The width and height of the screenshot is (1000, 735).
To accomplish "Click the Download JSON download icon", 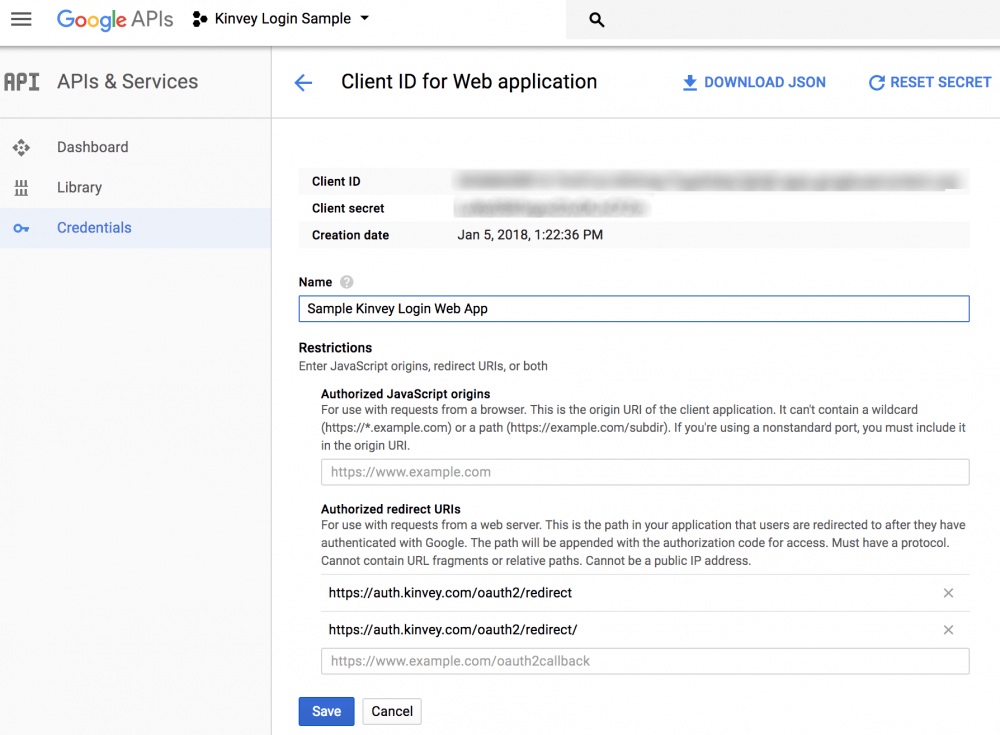I will tap(689, 82).
